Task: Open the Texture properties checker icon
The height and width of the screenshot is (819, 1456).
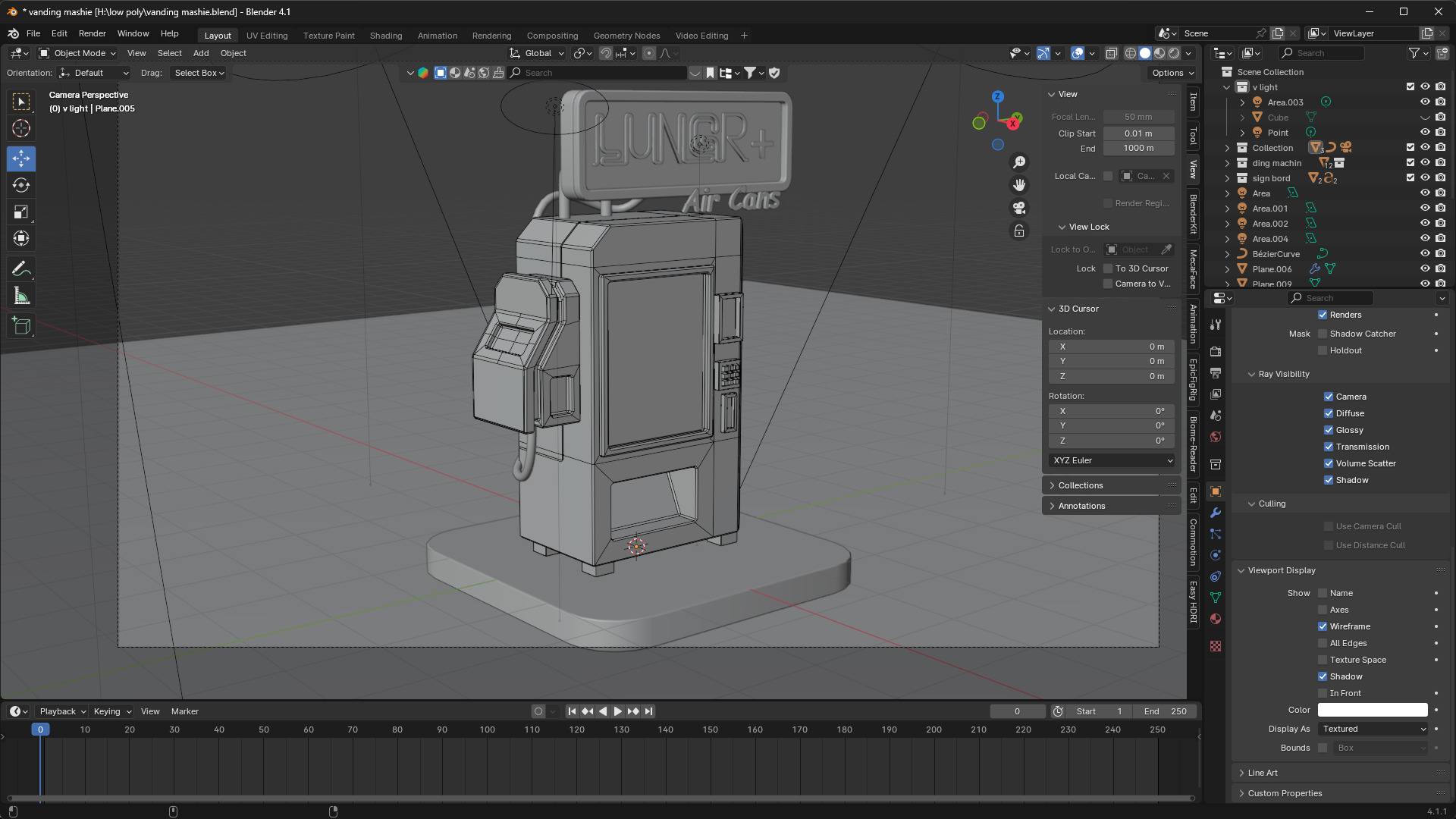Action: (1216, 646)
